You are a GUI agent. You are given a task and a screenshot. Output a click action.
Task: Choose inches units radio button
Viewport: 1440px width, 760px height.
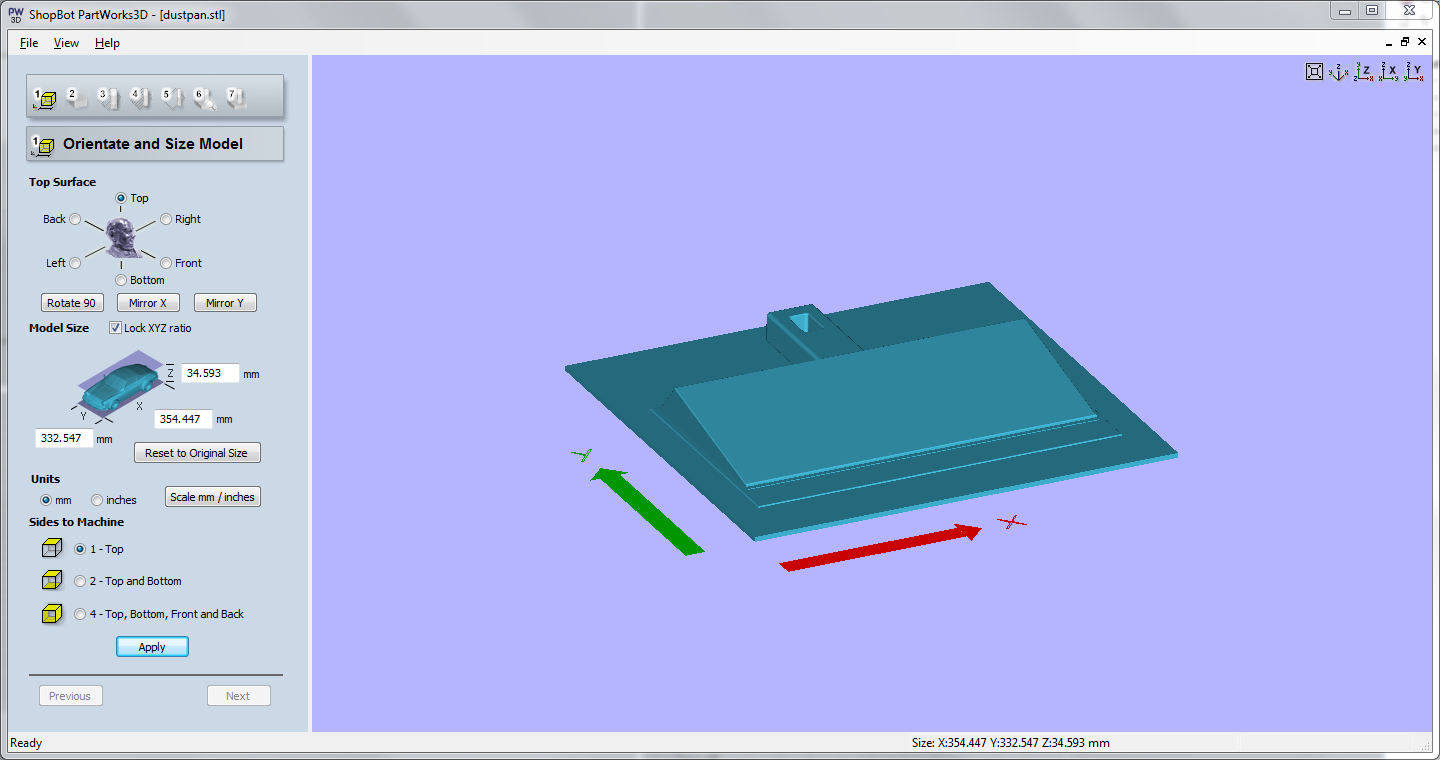(x=97, y=500)
